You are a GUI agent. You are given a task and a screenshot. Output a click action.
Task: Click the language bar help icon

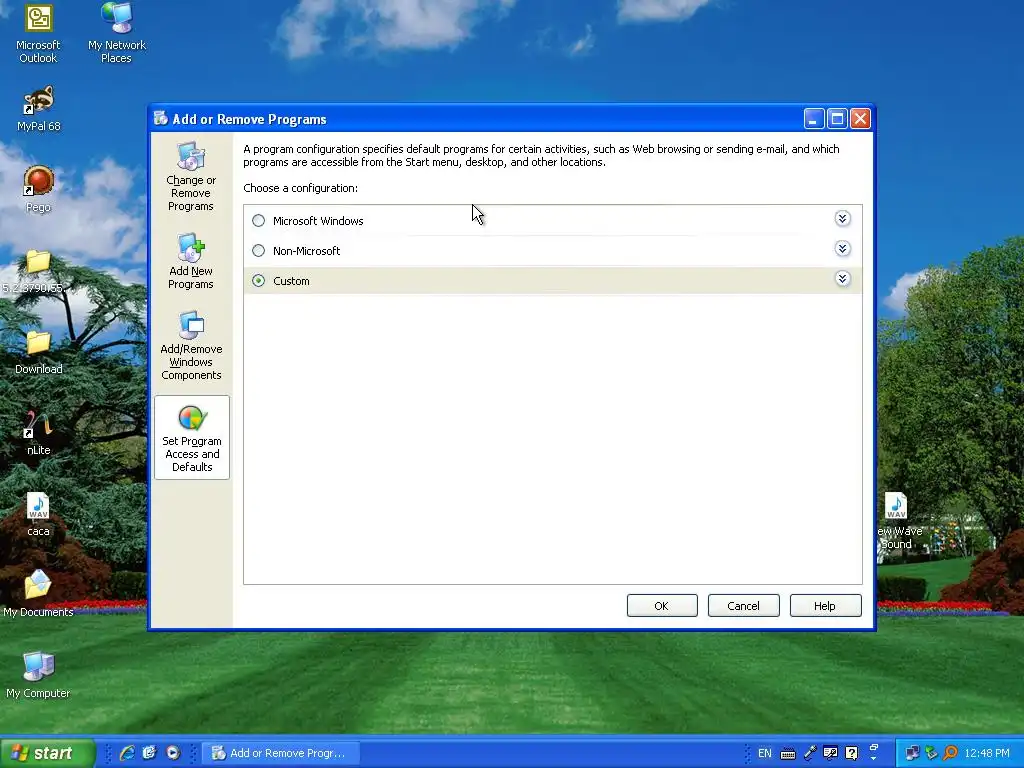[x=852, y=753]
